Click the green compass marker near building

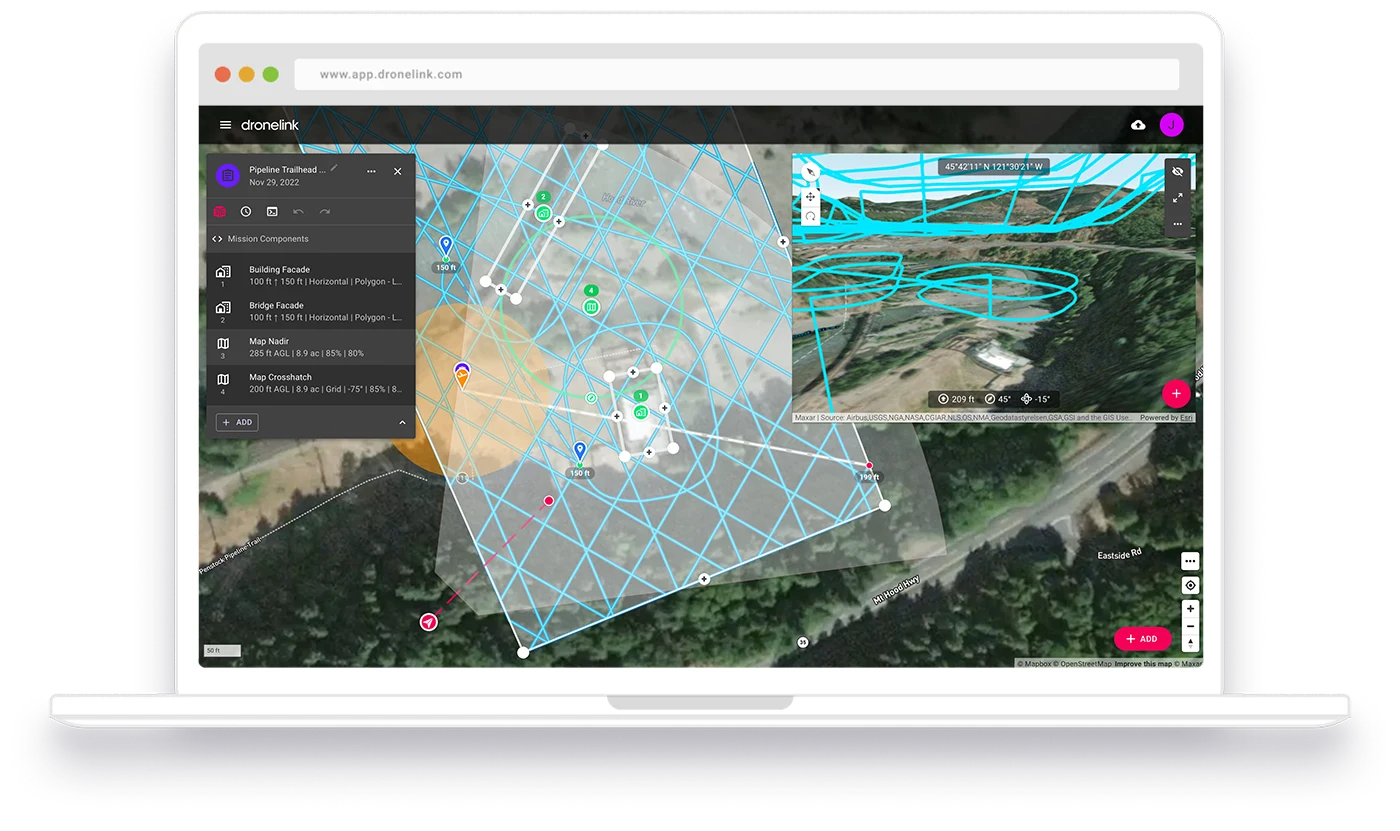(591, 397)
